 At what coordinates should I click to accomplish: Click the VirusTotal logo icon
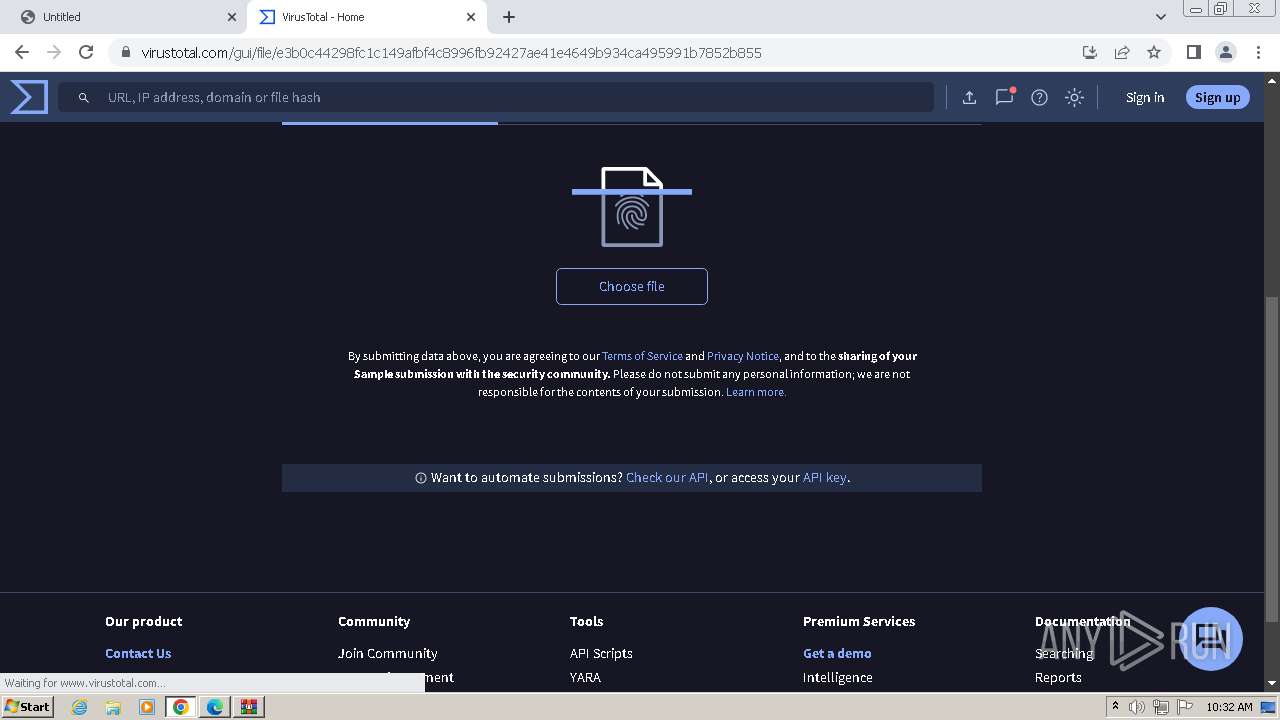(29, 97)
